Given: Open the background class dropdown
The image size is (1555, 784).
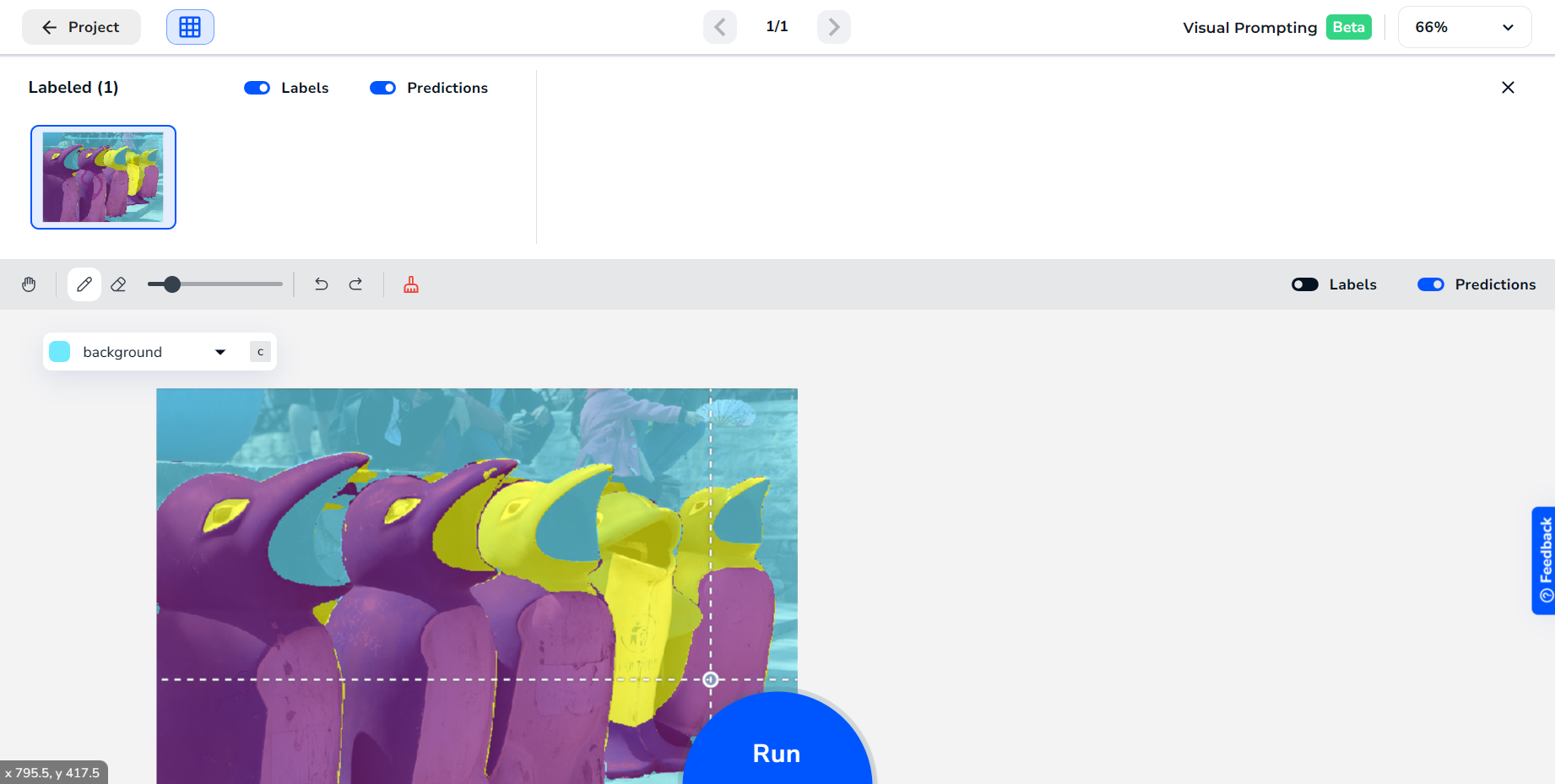Looking at the screenshot, I should tap(160, 352).
